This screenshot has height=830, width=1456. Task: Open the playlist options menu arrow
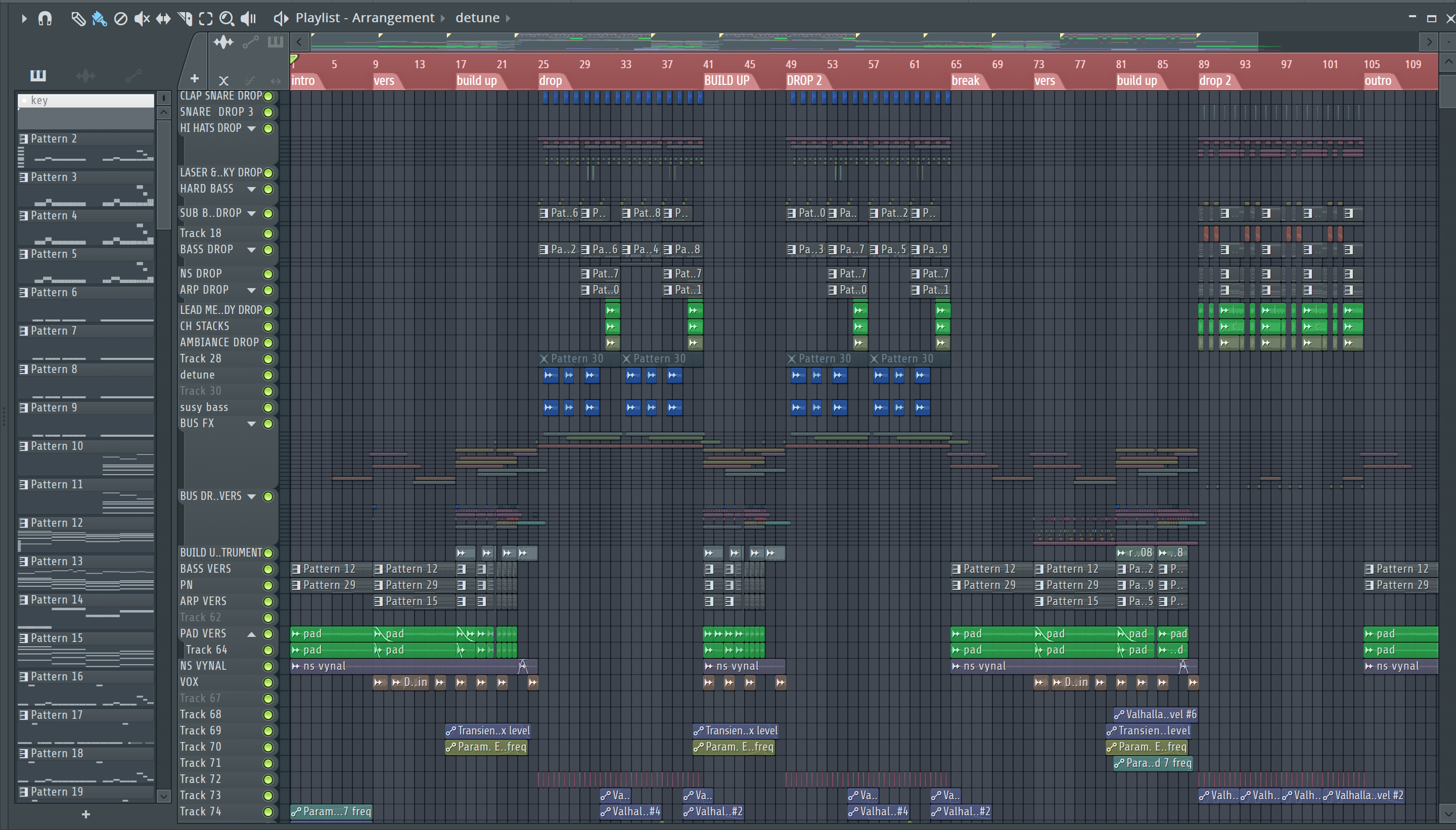click(x=23, y=19)
